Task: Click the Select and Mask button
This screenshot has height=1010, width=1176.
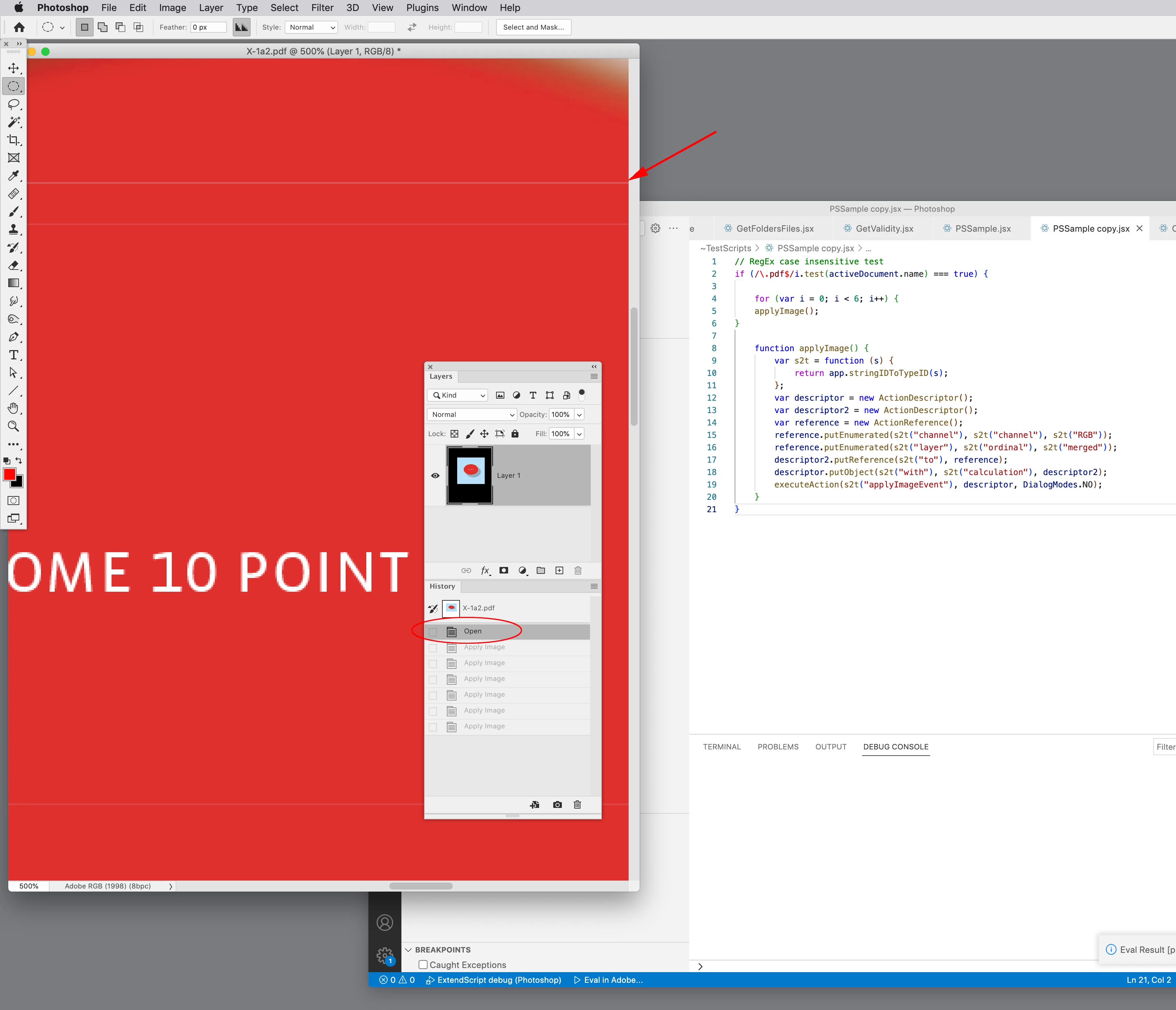Action: coord(533,27)
